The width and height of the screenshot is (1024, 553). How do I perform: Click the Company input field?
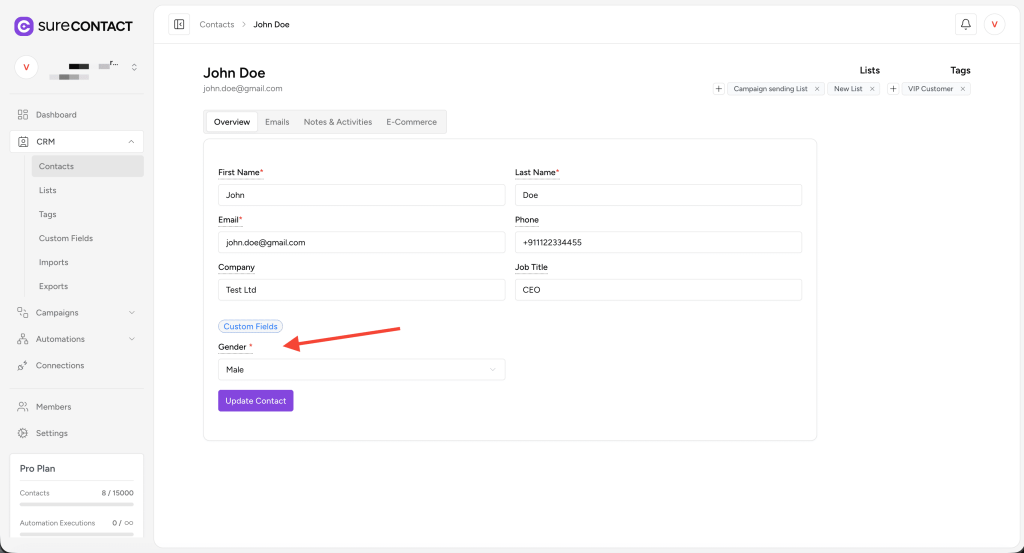pyautogui.click(x=361, y=290)
